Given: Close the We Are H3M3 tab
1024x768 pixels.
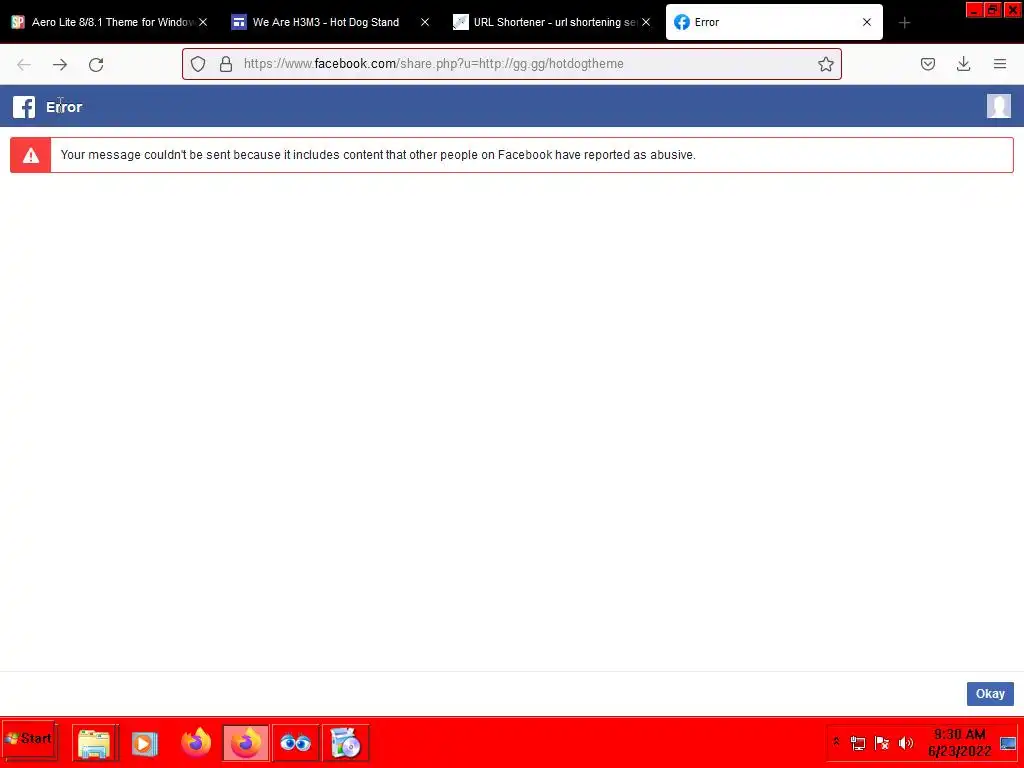Looking at the screenshot, I should coord(424,22).
